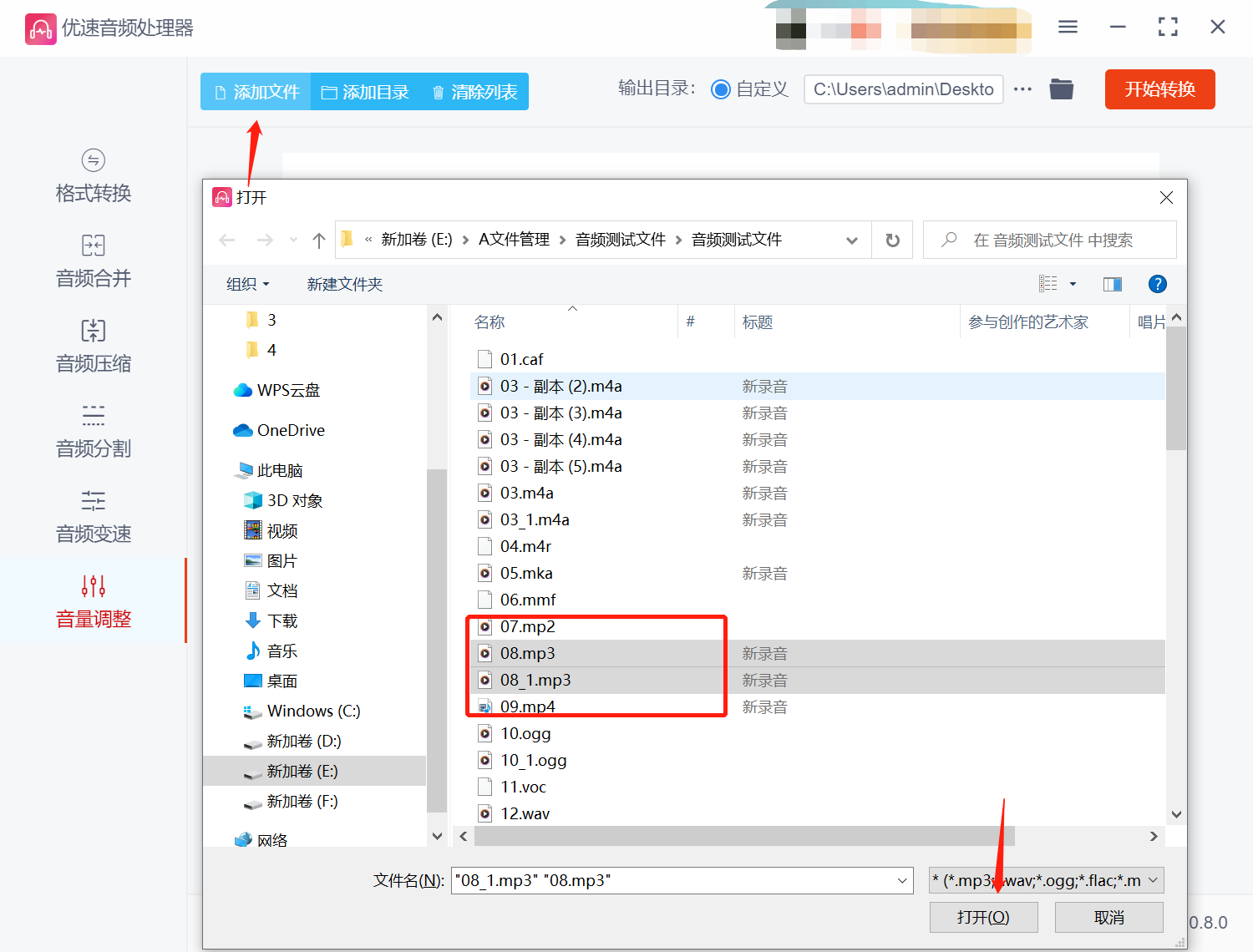Viewport: 1253px width, 952px height.
Task: Open the output folder icon
Action: [1061, 89]
